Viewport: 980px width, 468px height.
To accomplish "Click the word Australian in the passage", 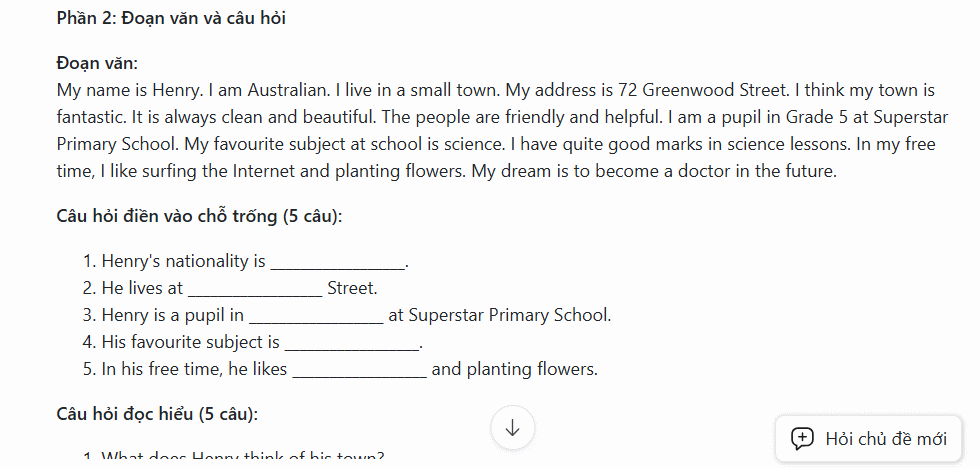I will pyautogui.click(x=288, y=91).
